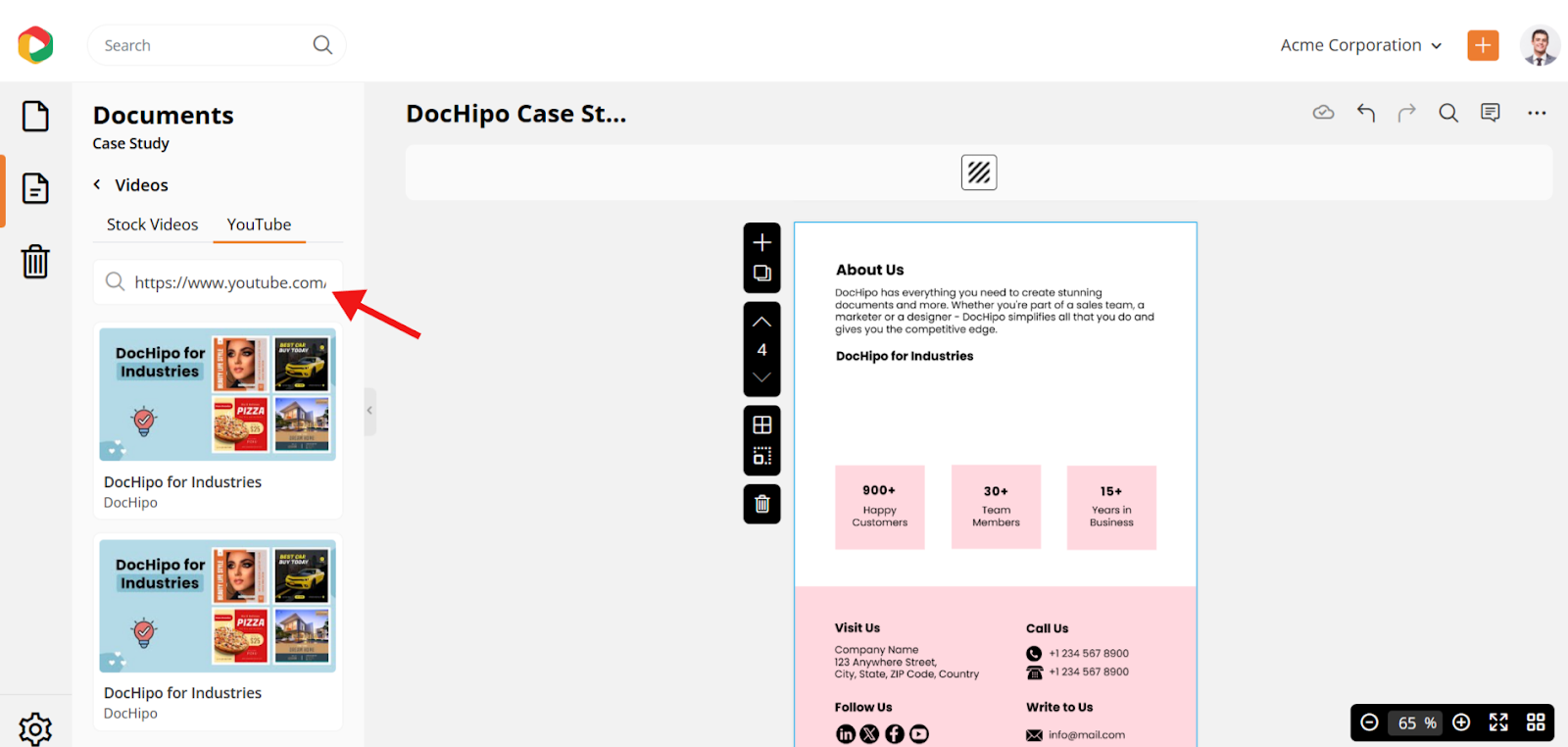Open the user profile avatar
This screenshot has height=747, width=1568.
click(1540, 45)
